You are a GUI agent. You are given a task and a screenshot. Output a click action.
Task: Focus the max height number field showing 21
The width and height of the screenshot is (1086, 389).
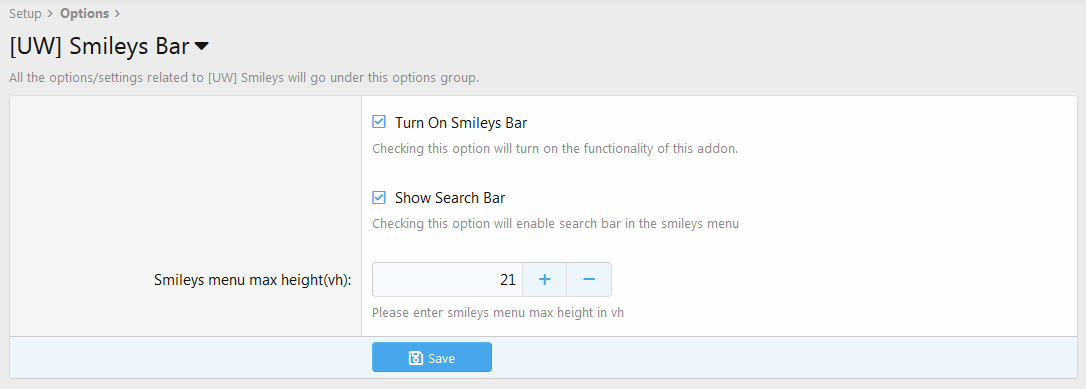pos(447,280)
